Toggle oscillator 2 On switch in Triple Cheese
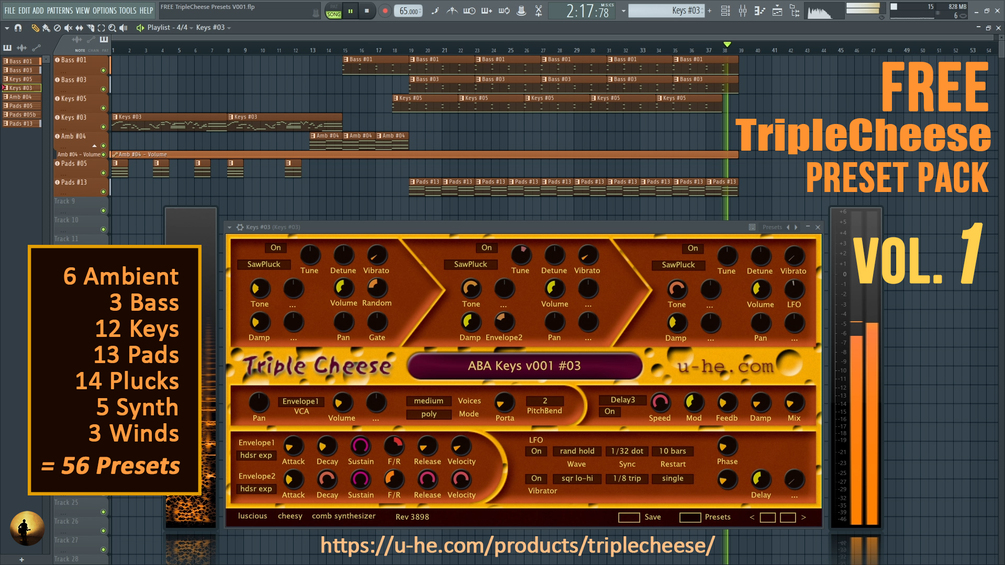Image resolution: width=1005 pixels, height=565 pixels. [x=486, y=248]
